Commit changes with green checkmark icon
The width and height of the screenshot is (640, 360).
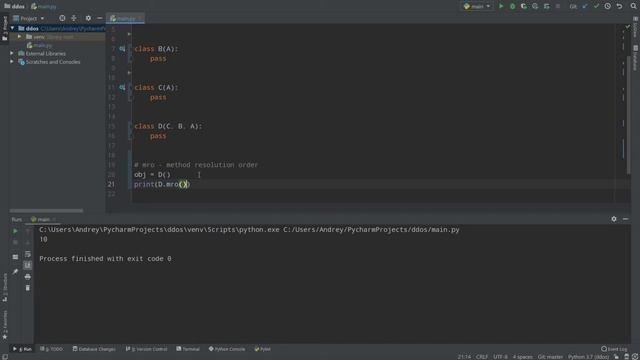(596, 6)
